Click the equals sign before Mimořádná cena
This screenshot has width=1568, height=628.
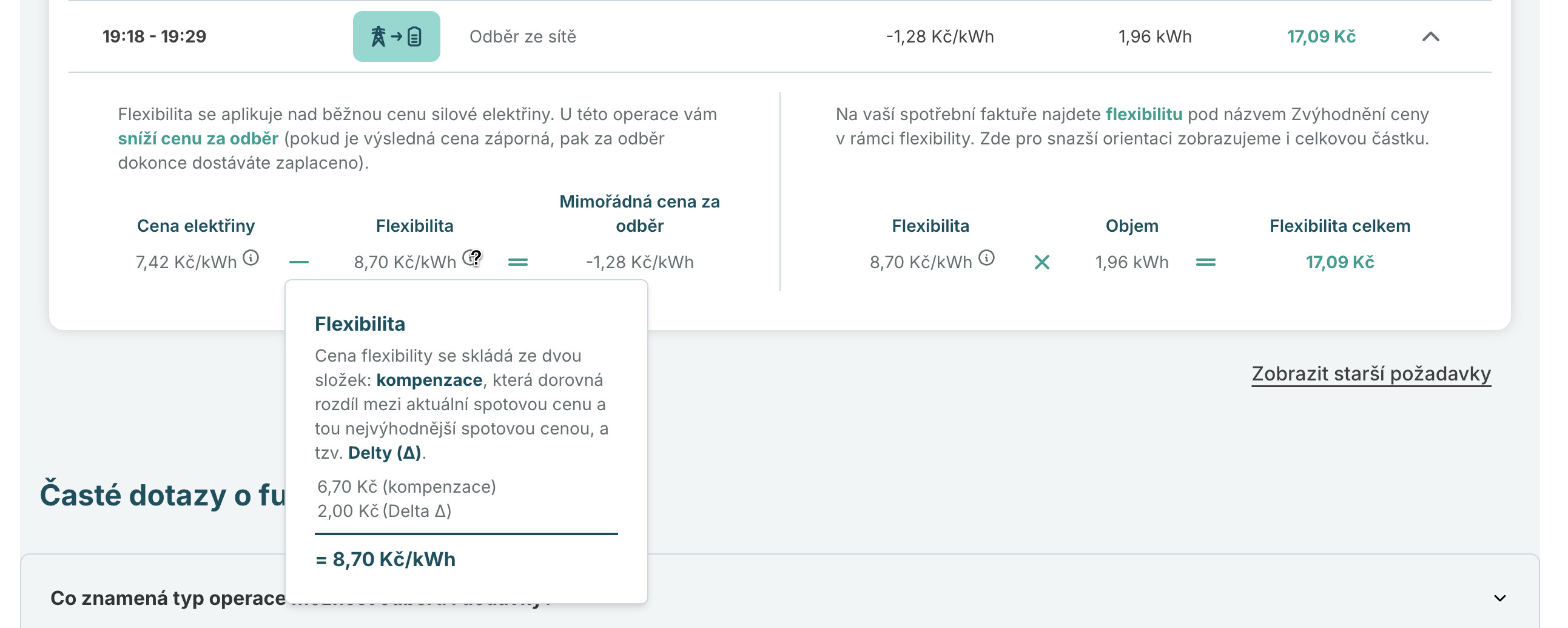click(518, 263)
